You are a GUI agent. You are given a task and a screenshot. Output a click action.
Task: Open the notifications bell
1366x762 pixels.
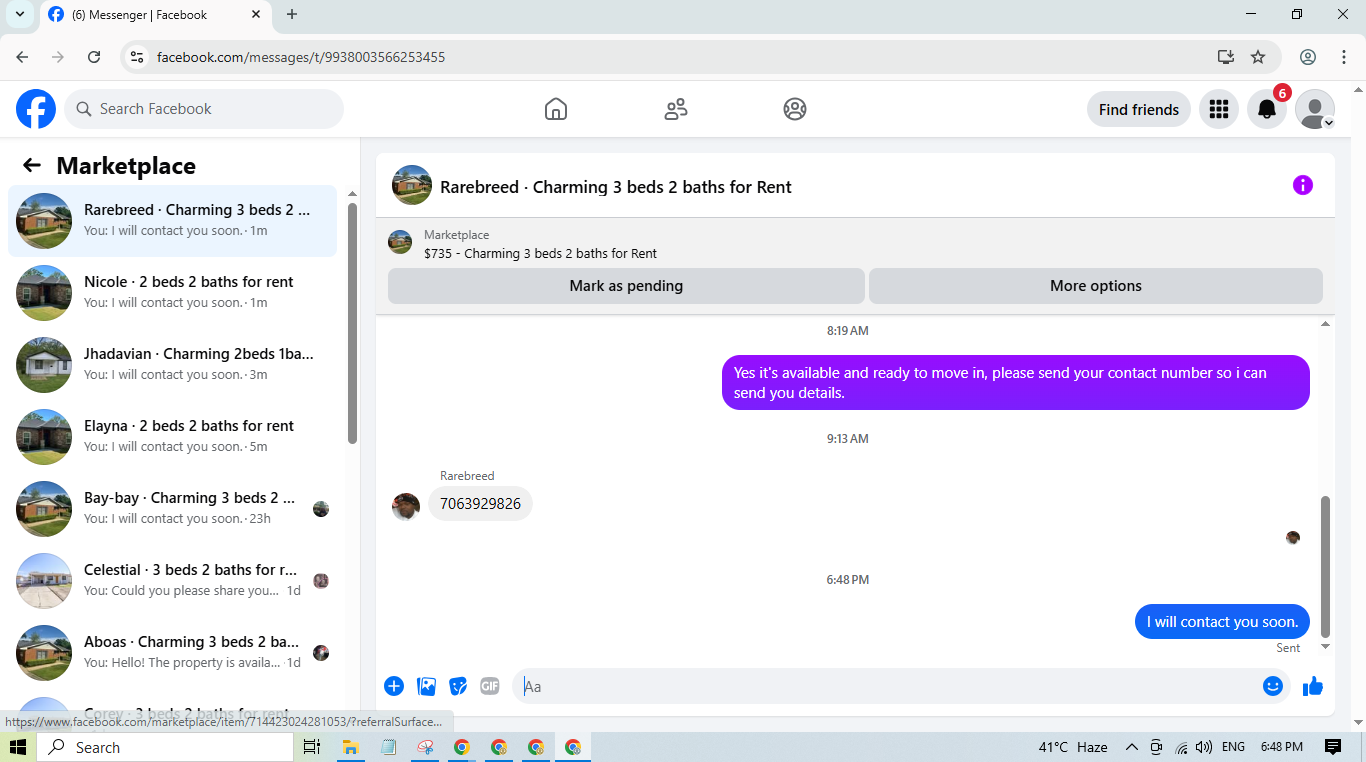(1267, 109)
